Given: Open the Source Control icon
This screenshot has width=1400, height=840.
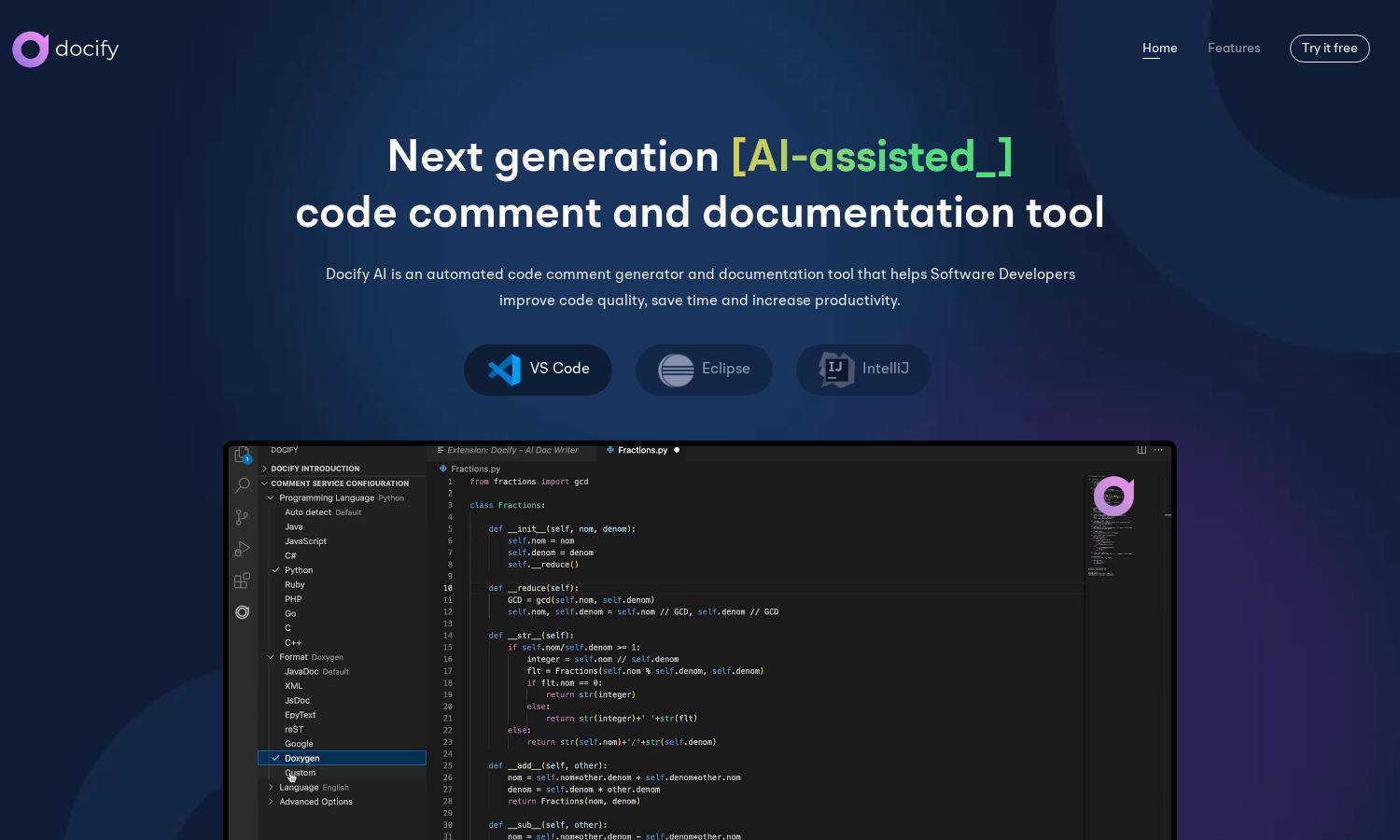Looking at the screenshot, I should (x=242, y=517).
